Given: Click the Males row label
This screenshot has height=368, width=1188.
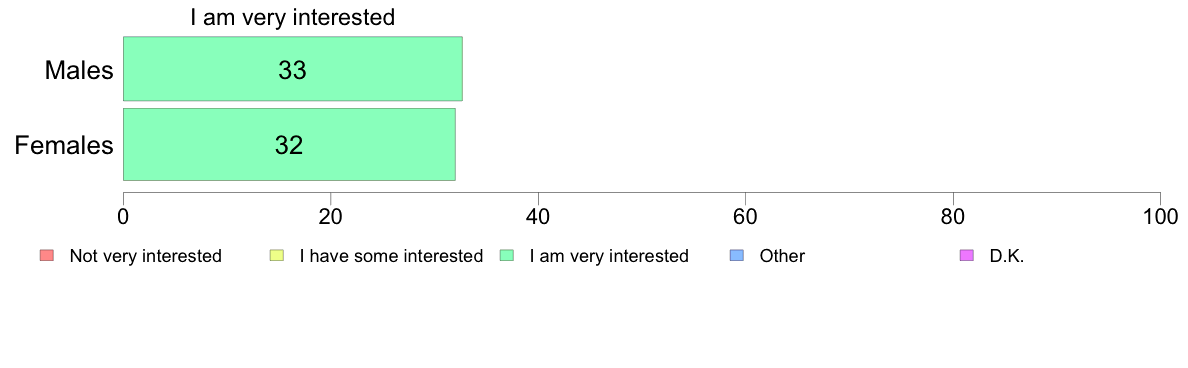Looking at the screenshot, I should [79, 70].
